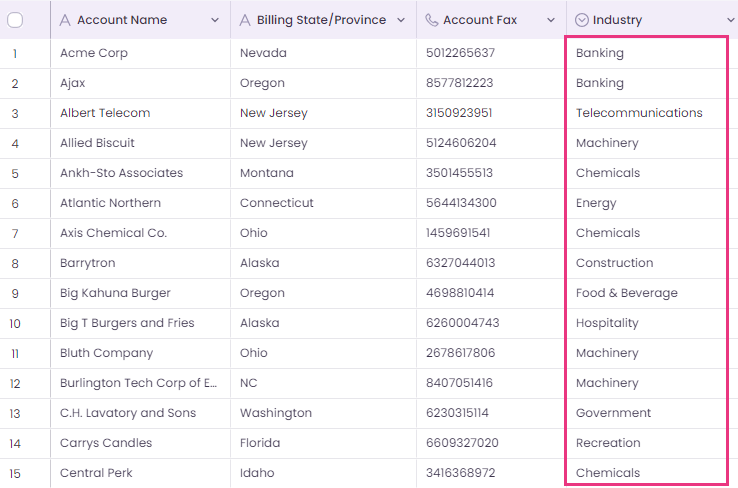Viewport: 738px width, 488px height.
Task: Select row number 7 in the row header
Action: (15, 233)
